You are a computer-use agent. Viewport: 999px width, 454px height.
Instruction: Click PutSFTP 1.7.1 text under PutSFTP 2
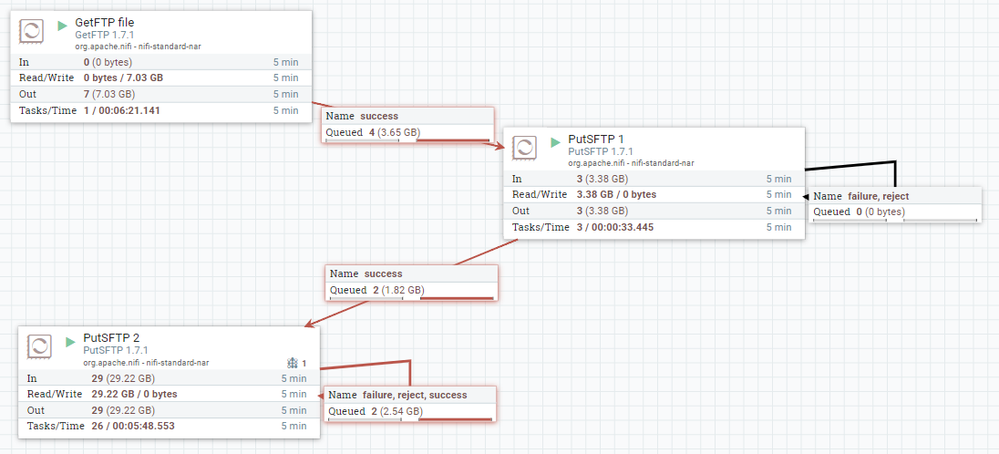click(x=115, y=351)
